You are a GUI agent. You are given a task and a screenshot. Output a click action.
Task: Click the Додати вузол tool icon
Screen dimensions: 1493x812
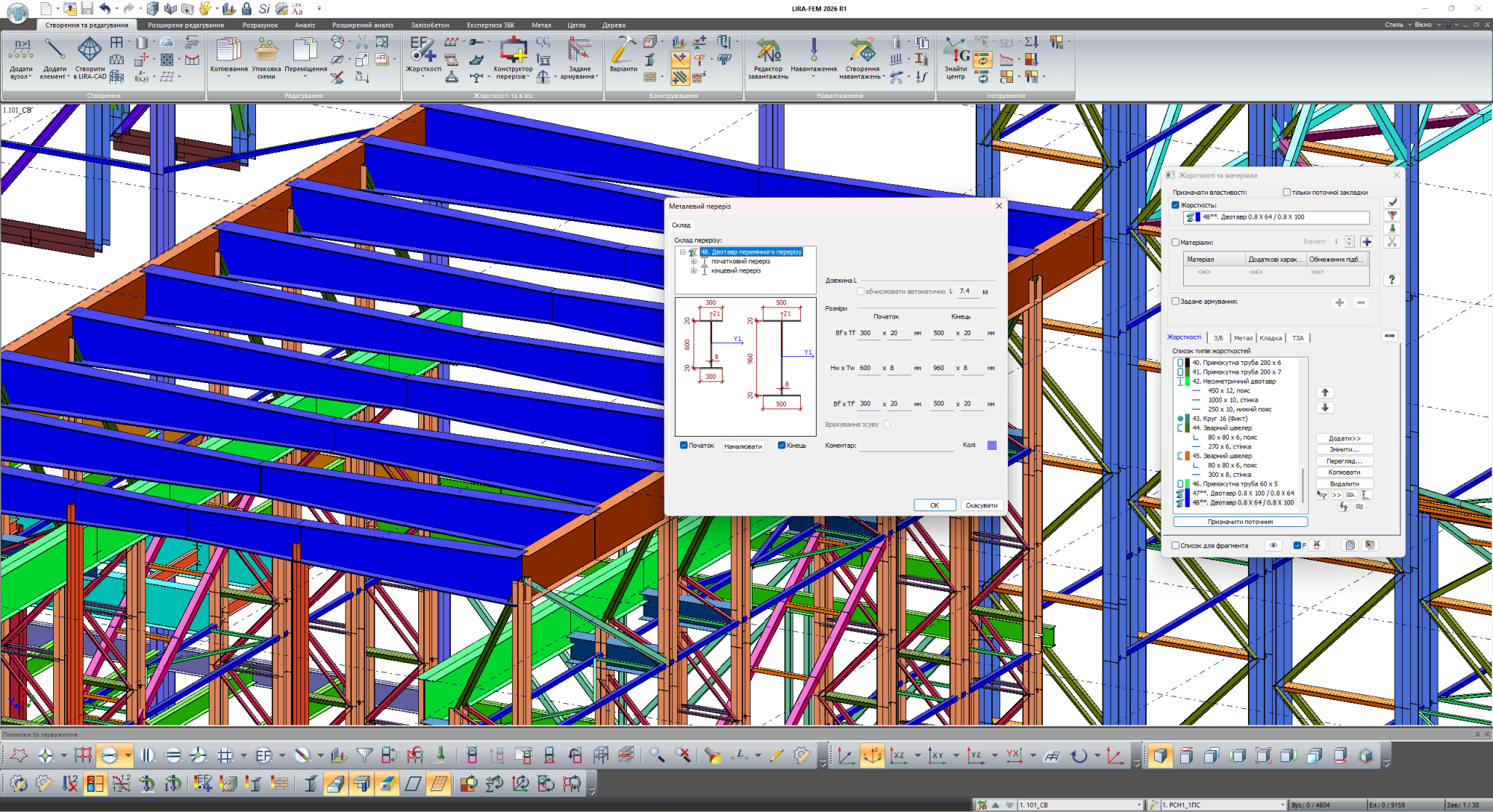[21, 51]
